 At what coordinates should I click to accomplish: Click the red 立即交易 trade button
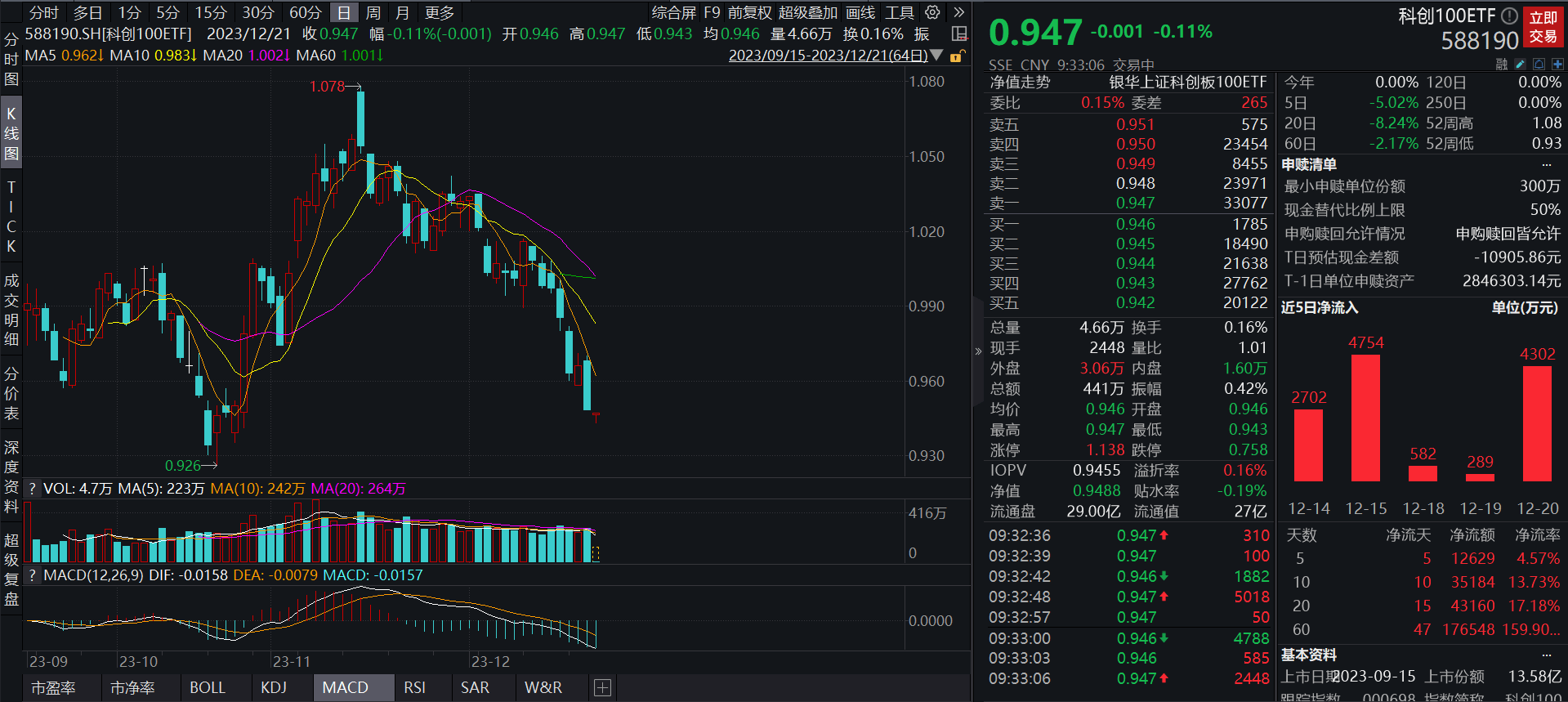point(1543,27)
